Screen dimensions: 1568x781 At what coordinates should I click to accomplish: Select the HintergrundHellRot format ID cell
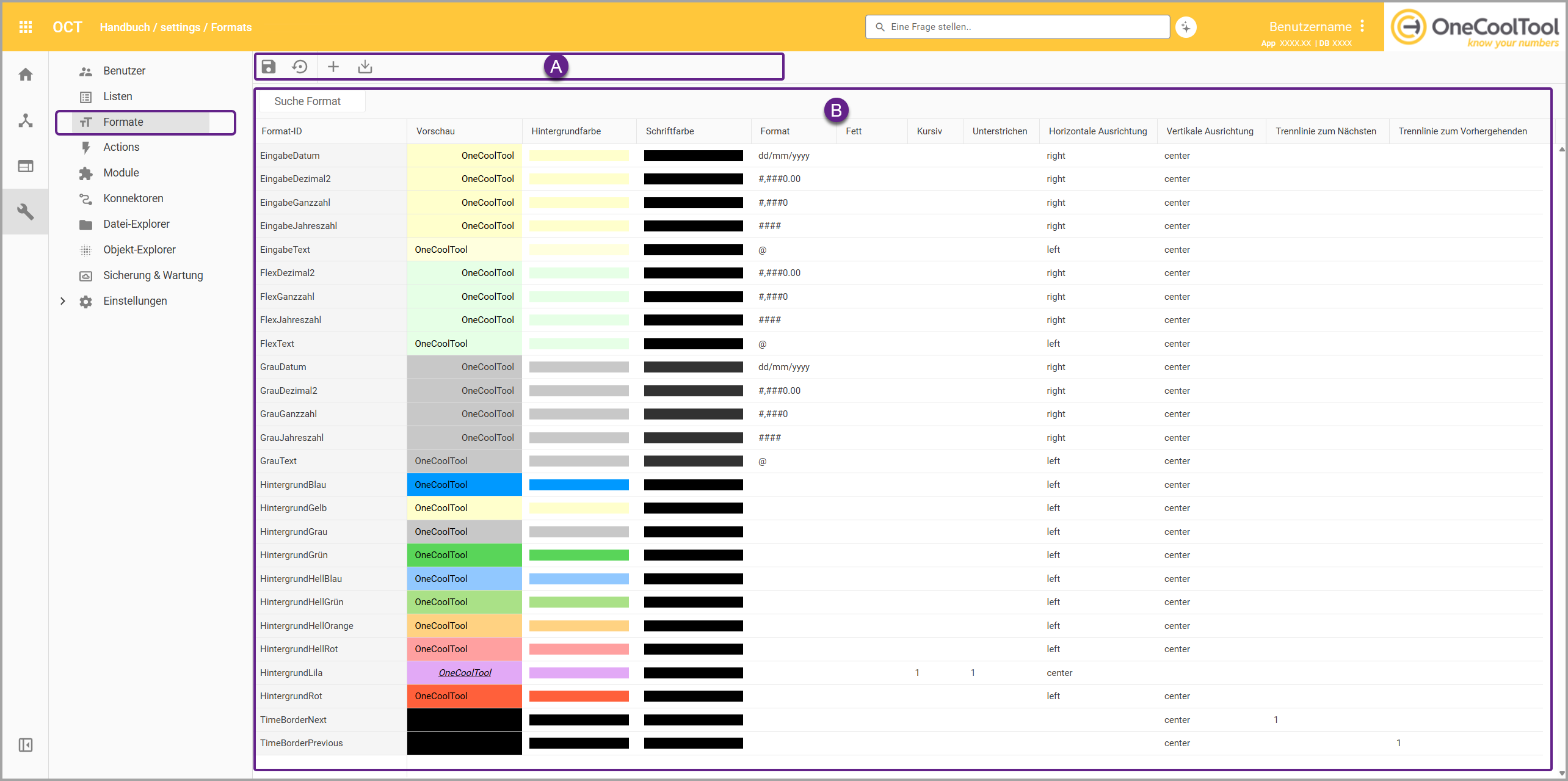click(x=332, y=649)
